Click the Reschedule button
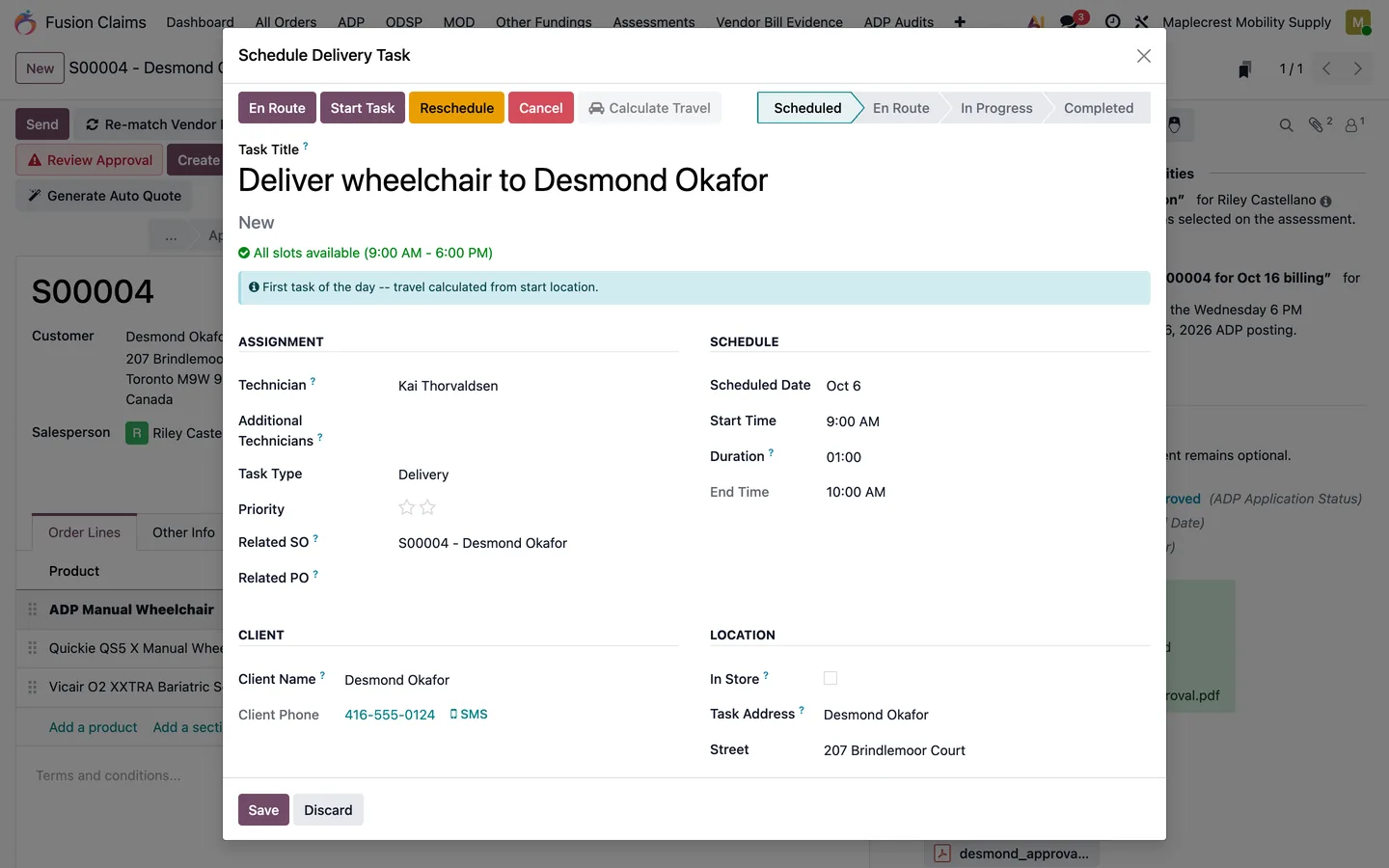This screenshot has width=1389, height=868. [x=456, y=108]
